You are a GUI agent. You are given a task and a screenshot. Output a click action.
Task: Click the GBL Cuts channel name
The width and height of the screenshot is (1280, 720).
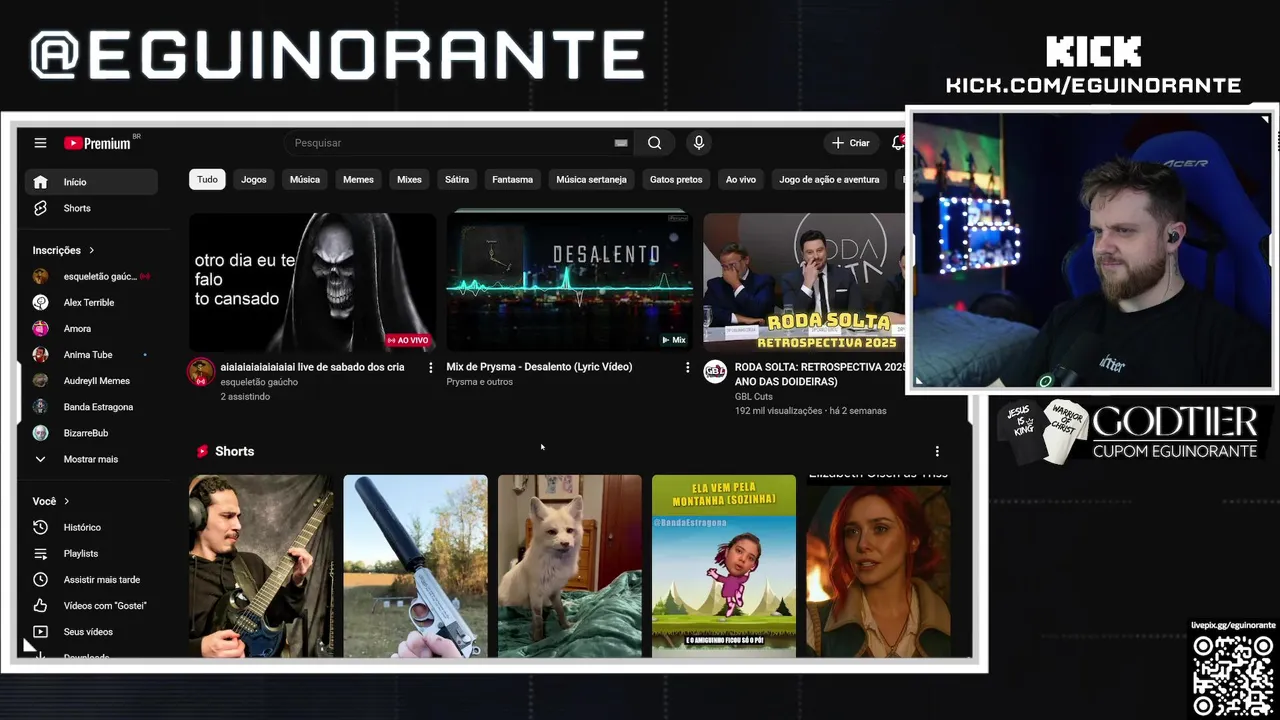754,397
